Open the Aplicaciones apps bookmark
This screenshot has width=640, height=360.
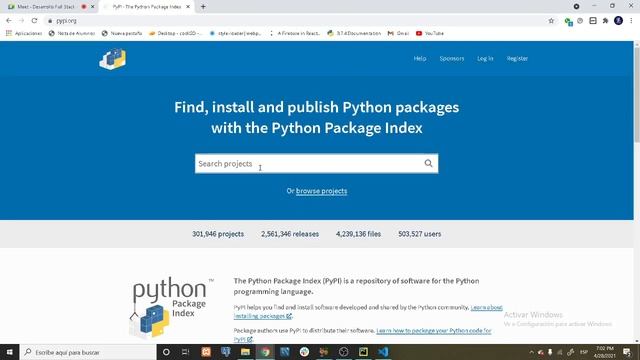tap(24, 33)
